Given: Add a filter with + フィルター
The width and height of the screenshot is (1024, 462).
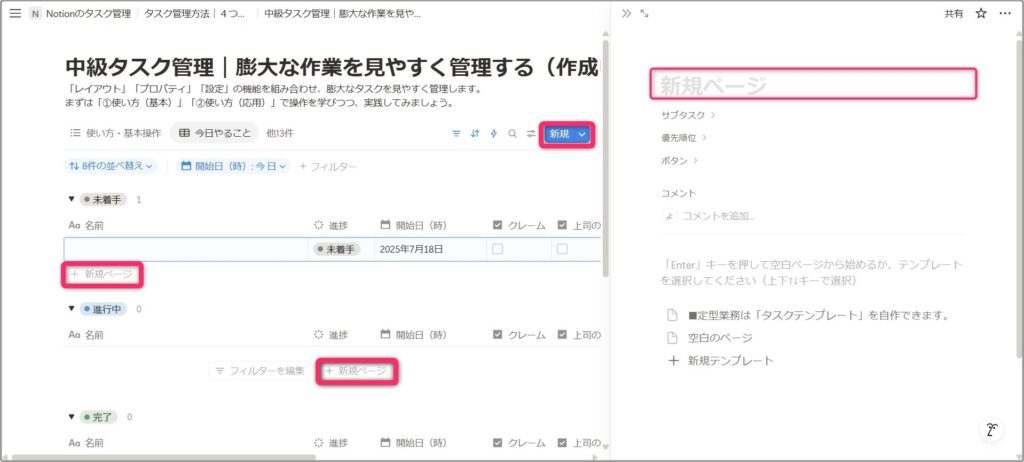Looking at the screenshot, I should click(328, 167).
